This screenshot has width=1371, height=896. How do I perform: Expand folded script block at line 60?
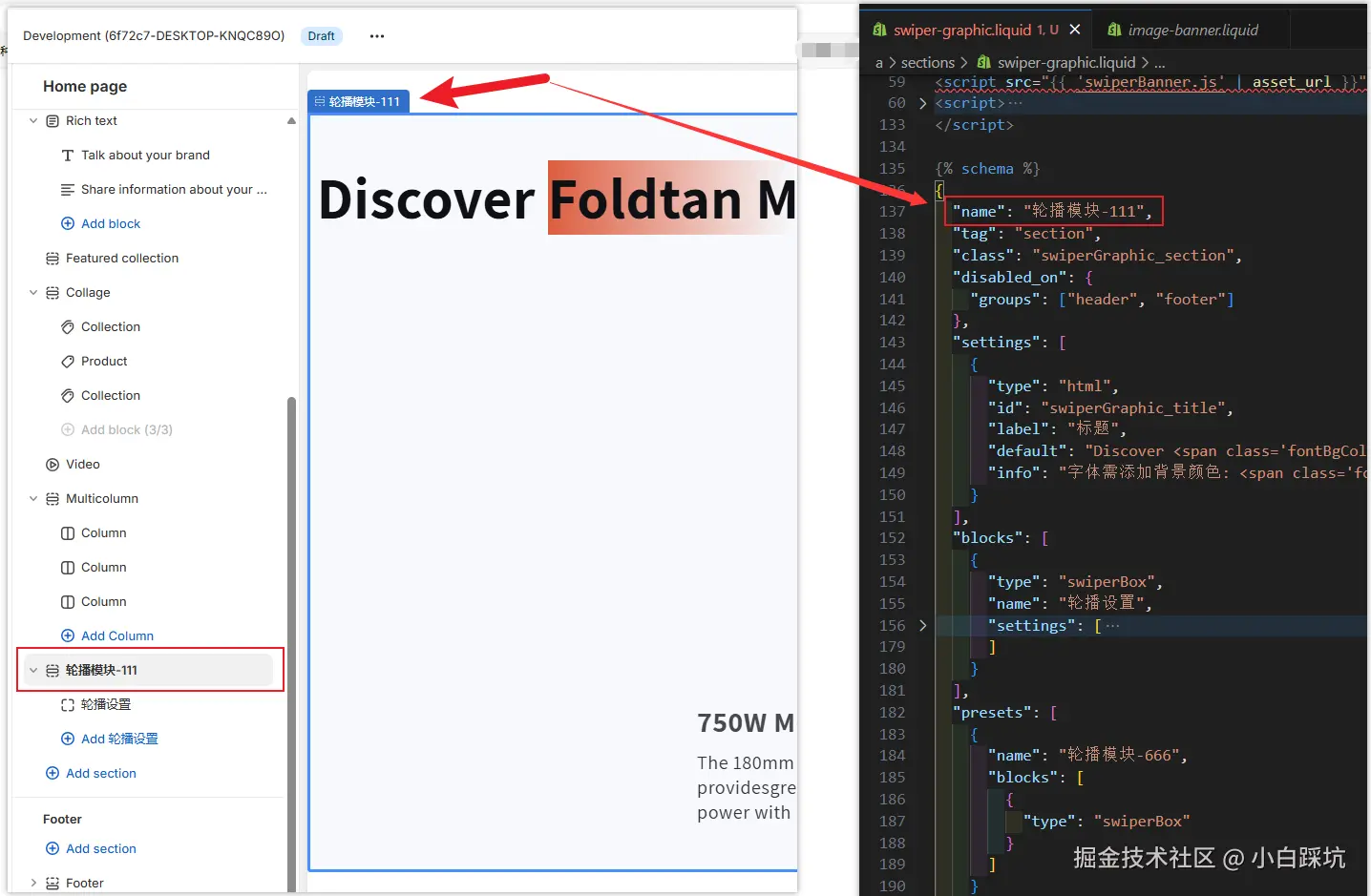(922, 103)
